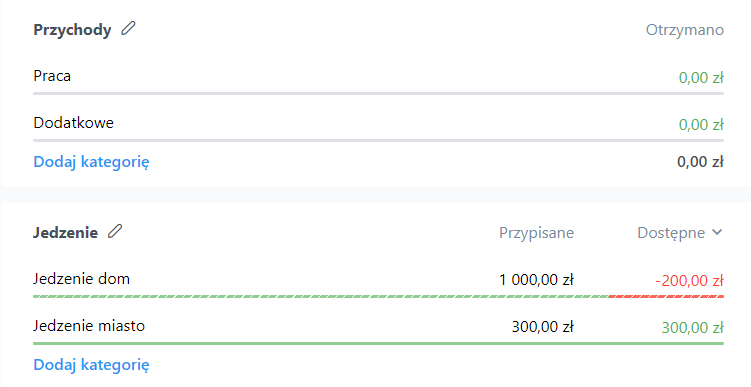
Task: Expand the Dostępne column dropdown chevron
Action: click(717, 232)
